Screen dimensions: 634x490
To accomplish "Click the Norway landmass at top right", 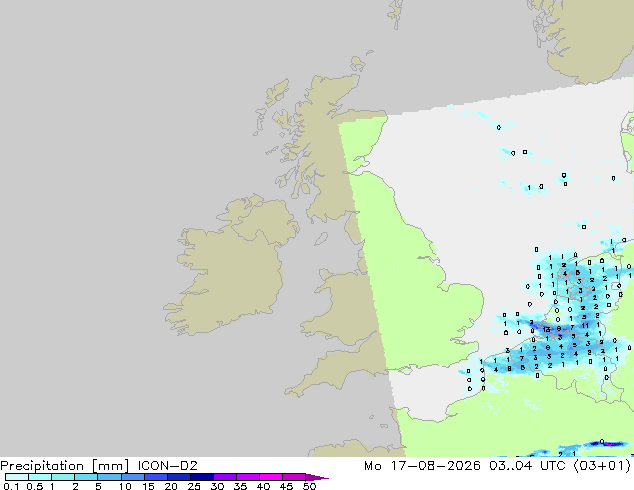I will tap(586, 38).
